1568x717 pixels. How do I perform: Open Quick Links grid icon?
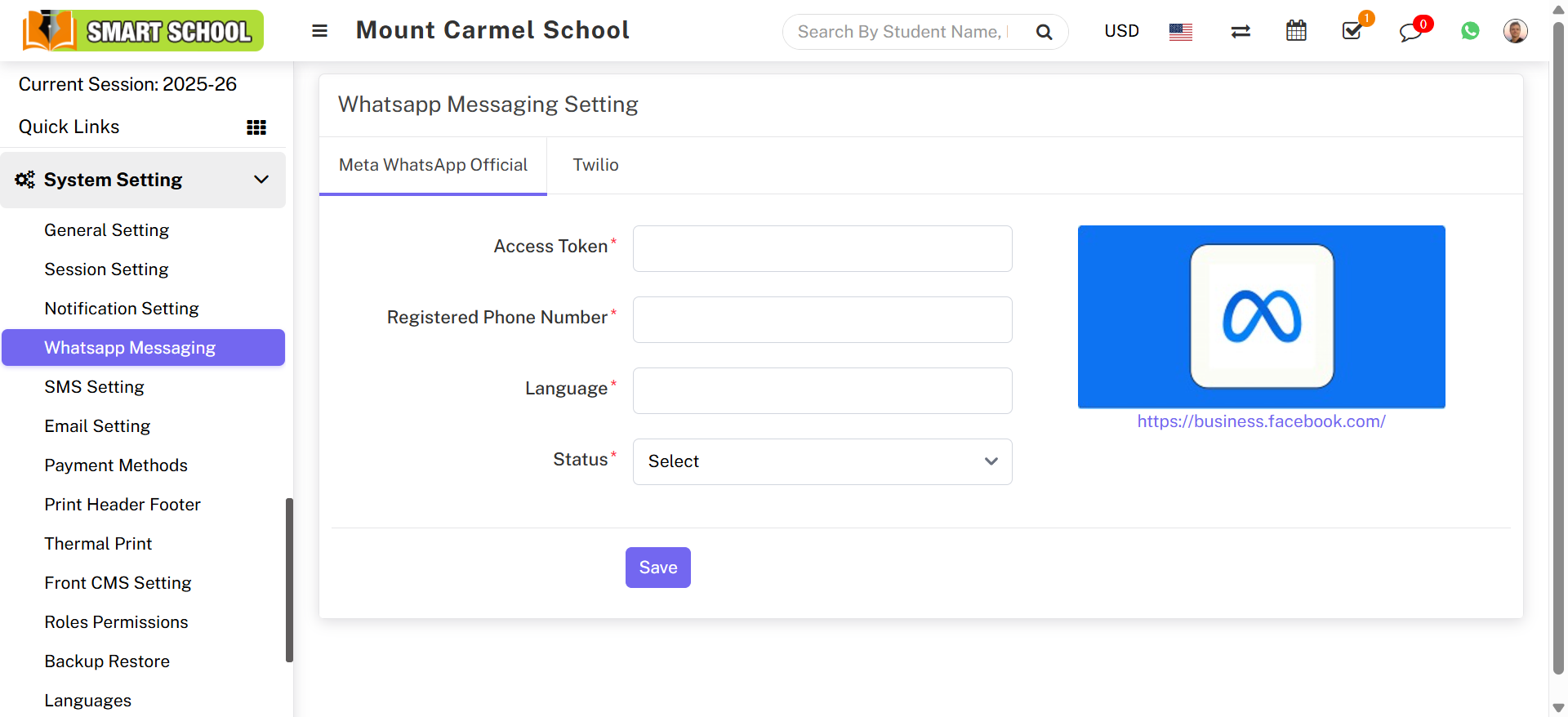(256, 127)
